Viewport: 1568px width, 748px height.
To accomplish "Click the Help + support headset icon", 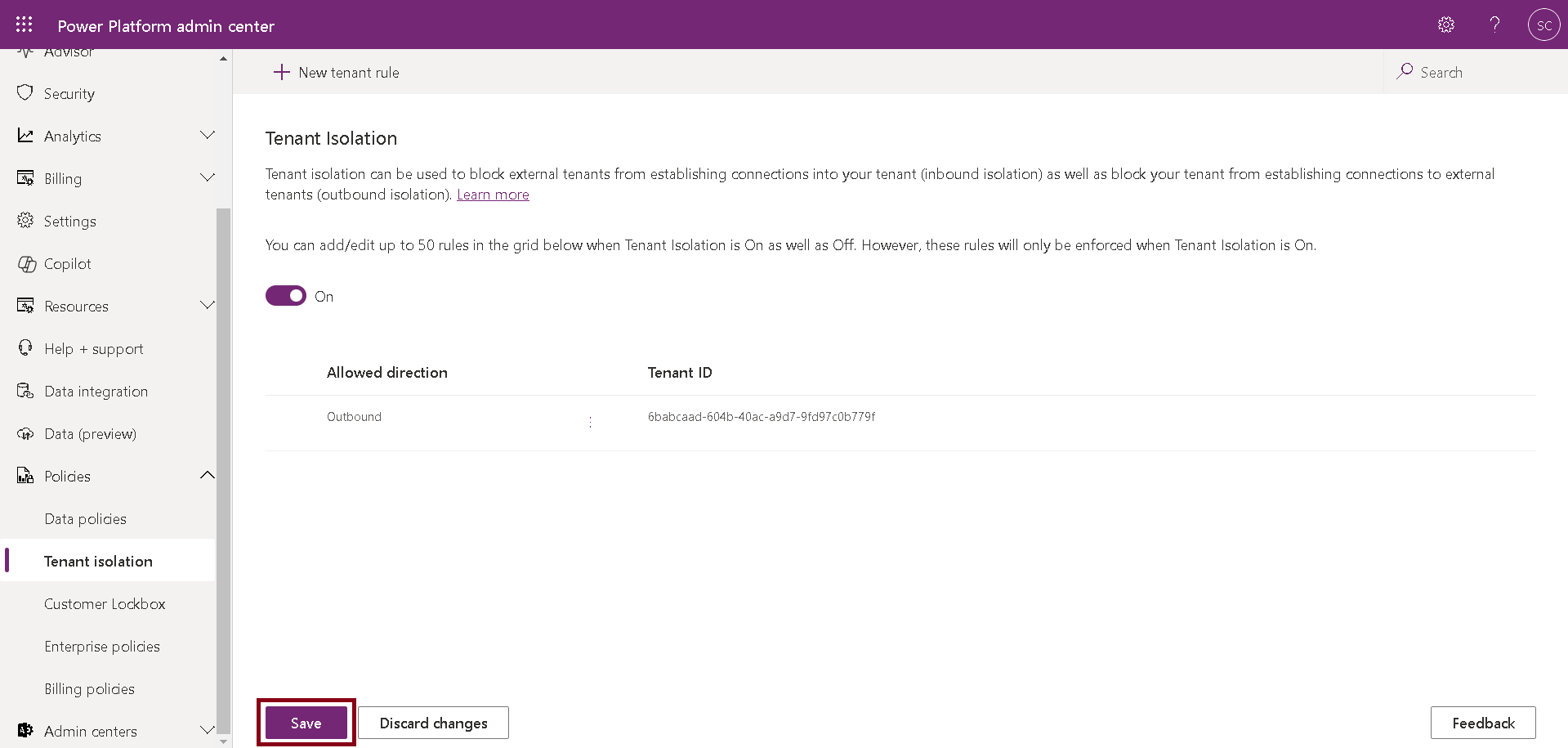I will pos(25,348).
